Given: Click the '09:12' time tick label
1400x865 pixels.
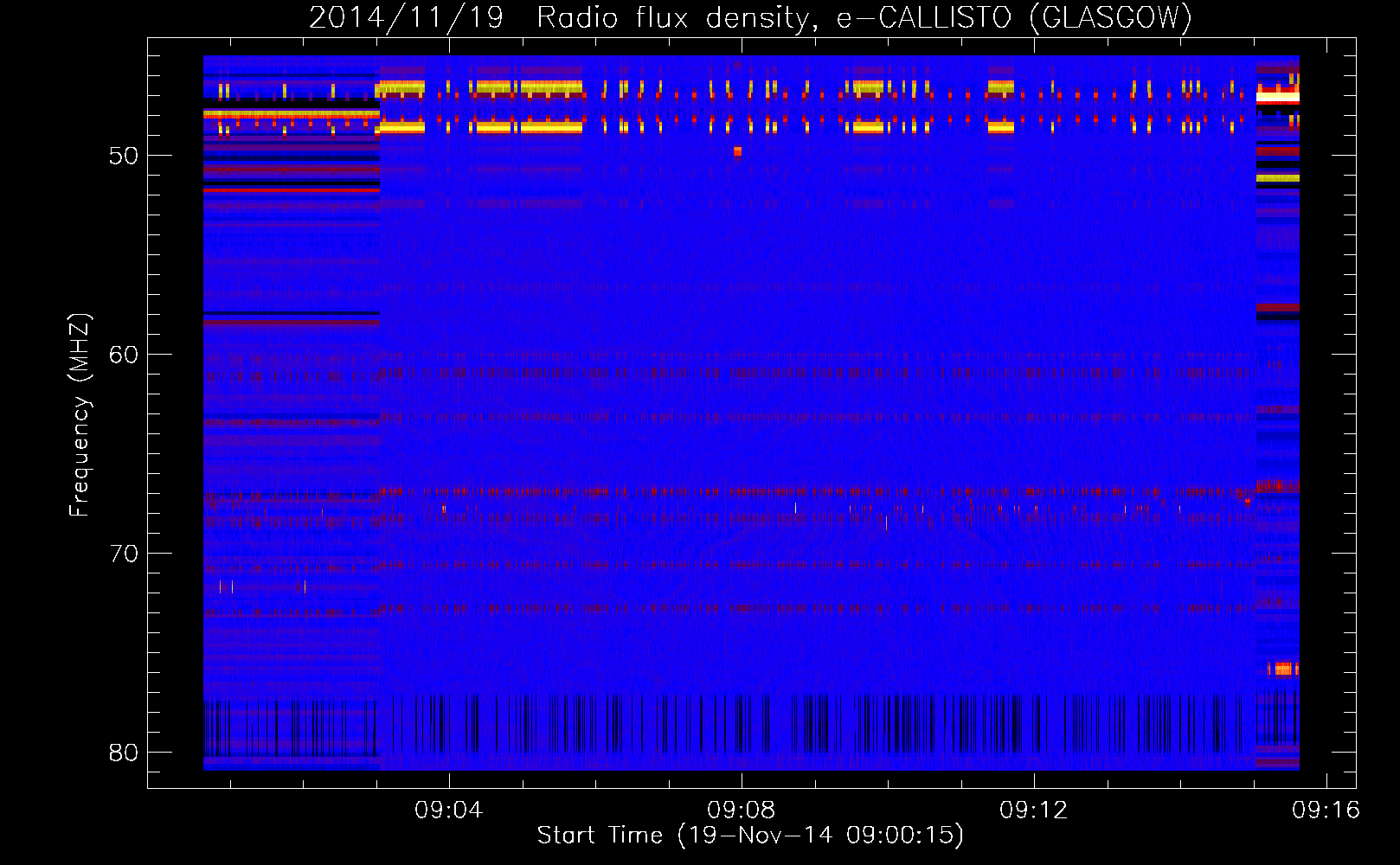Looking at the screenshot, I should pos(1033,811).
